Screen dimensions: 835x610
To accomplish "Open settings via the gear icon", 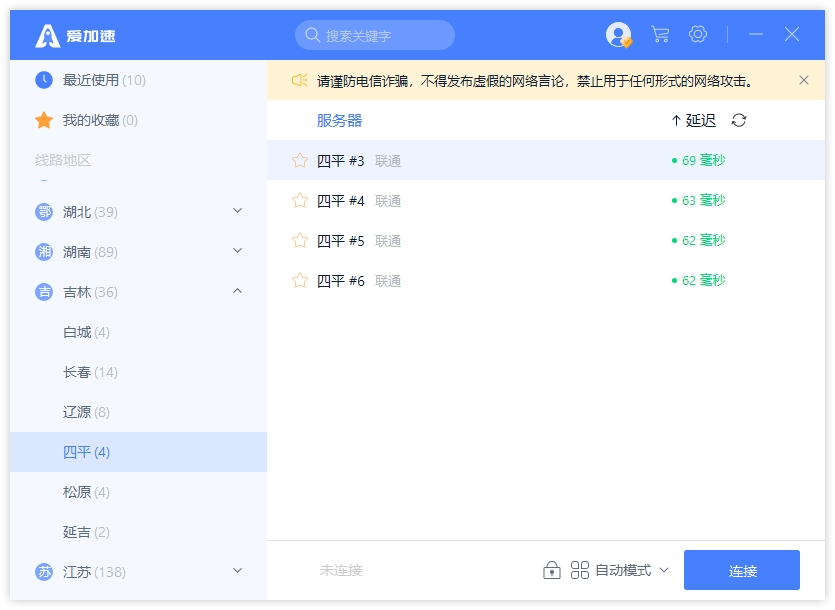I will [x=698, y=35].
